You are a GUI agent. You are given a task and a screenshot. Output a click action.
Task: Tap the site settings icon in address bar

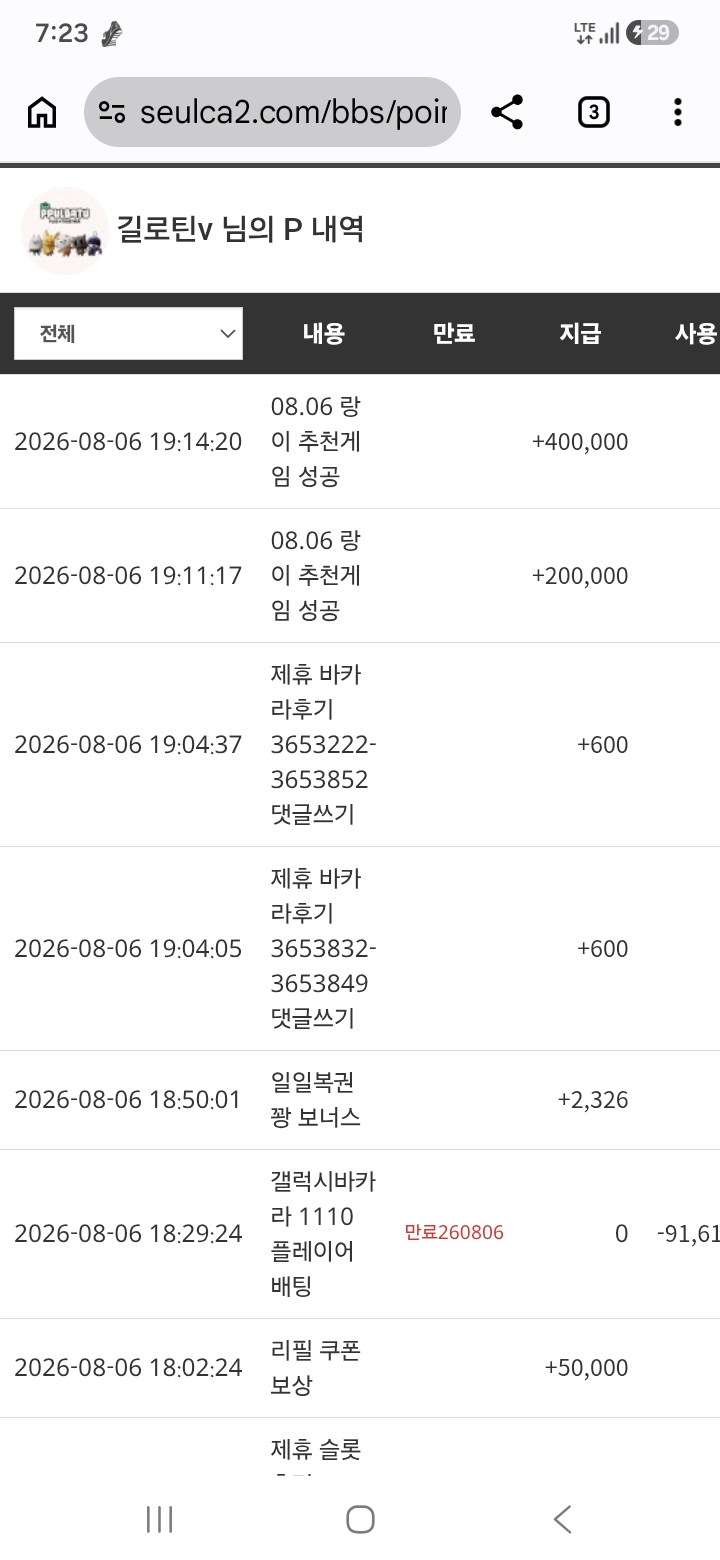[112, 113]
